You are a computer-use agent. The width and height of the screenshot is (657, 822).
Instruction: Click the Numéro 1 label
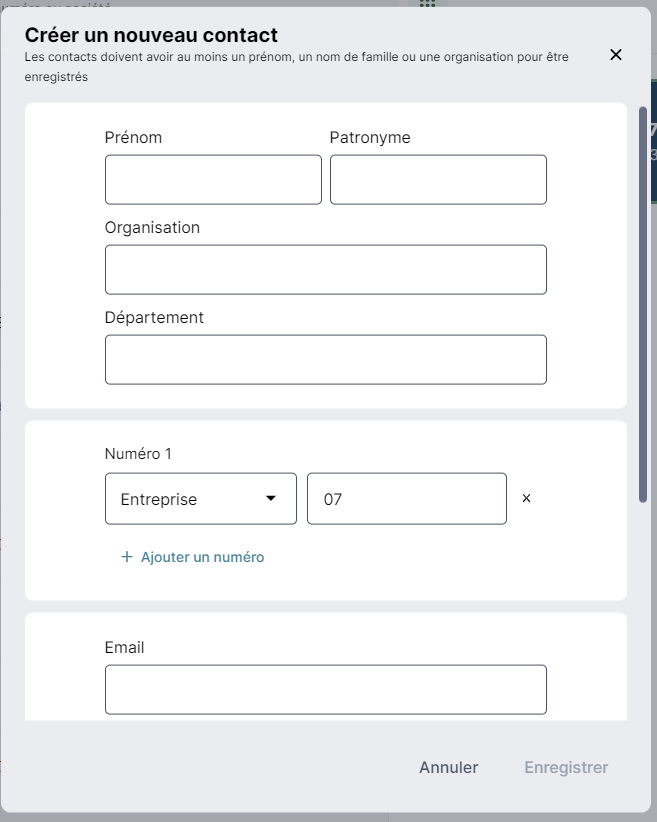(138, 453)
